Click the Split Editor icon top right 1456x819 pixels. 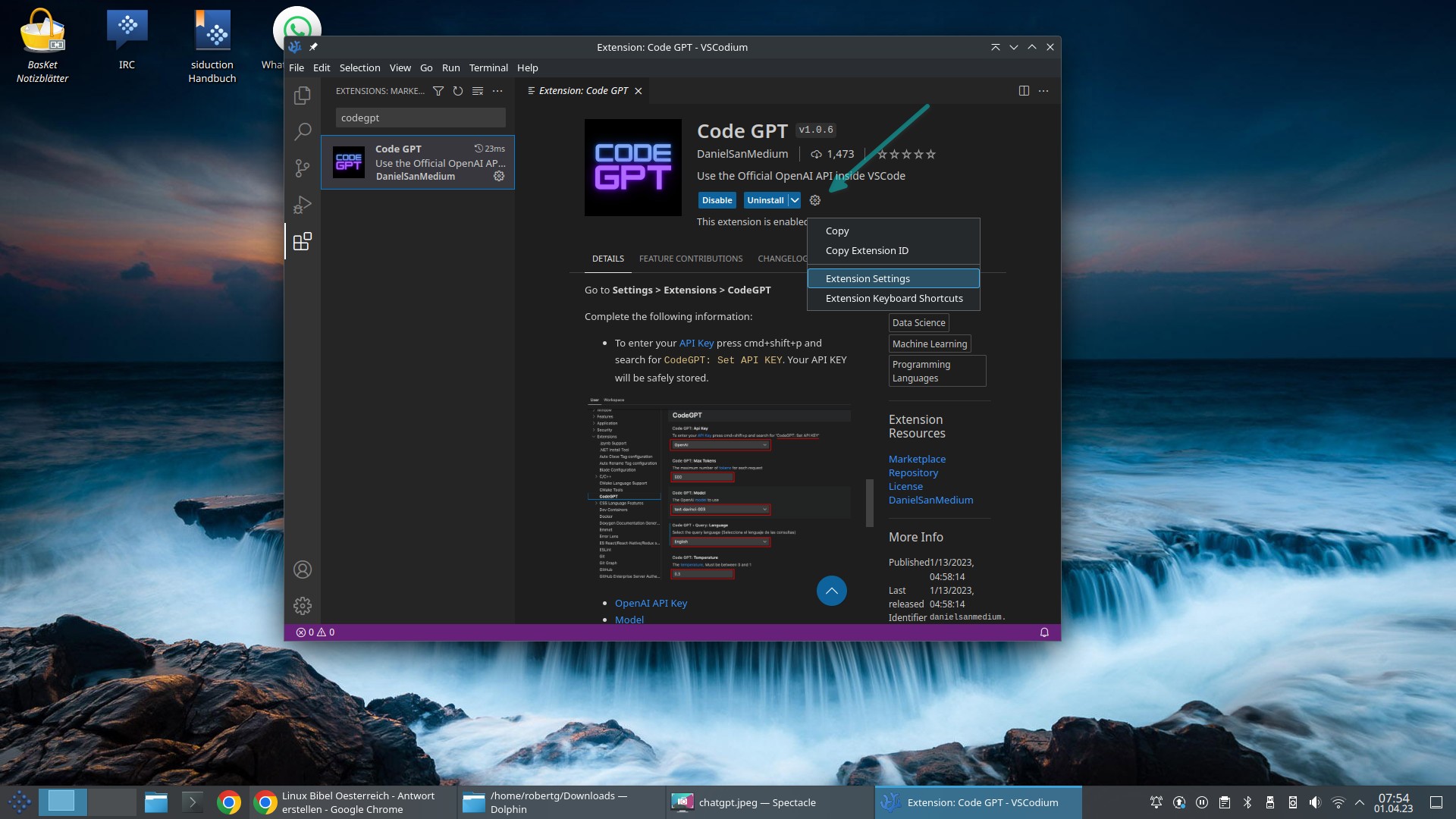pos(1023,90)
